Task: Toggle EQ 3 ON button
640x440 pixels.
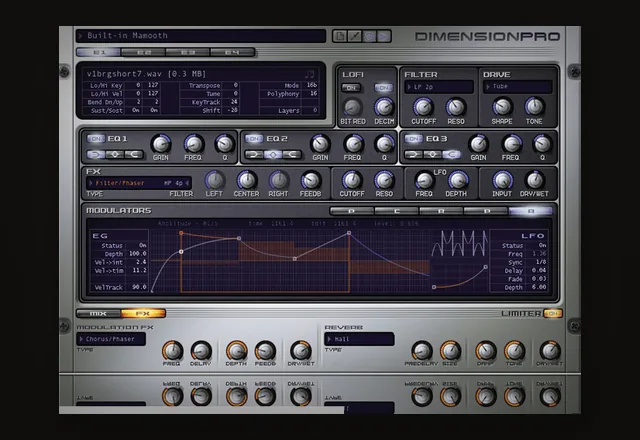Action: tap(413, 139)
